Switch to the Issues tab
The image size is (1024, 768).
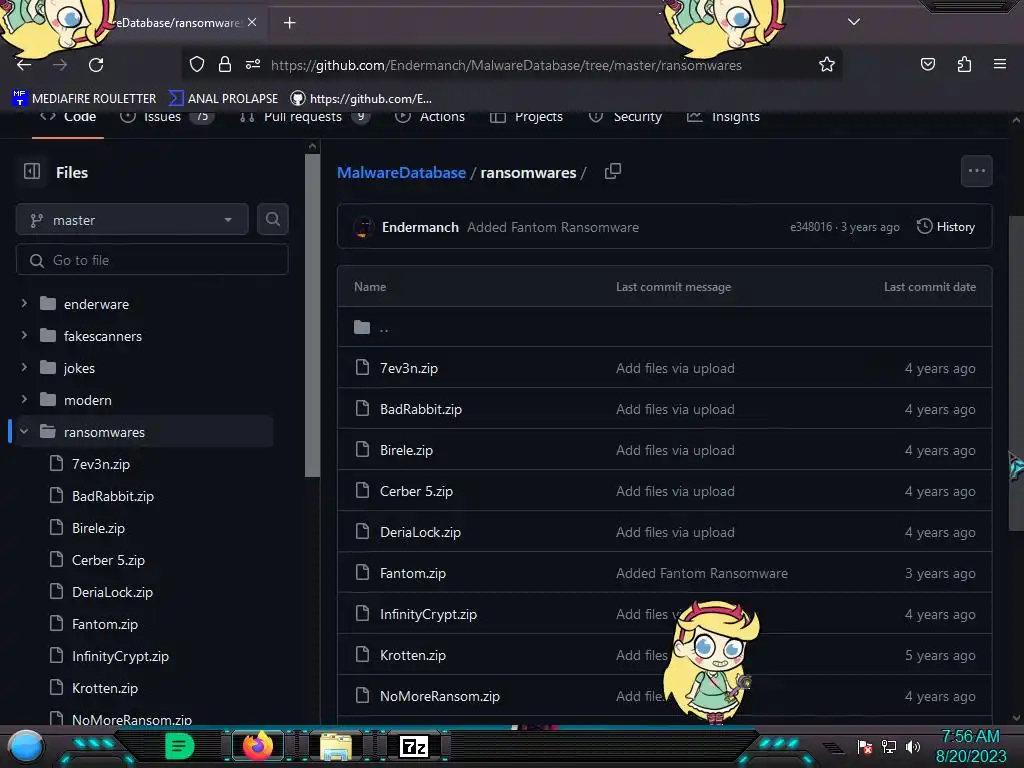[167, 117]
